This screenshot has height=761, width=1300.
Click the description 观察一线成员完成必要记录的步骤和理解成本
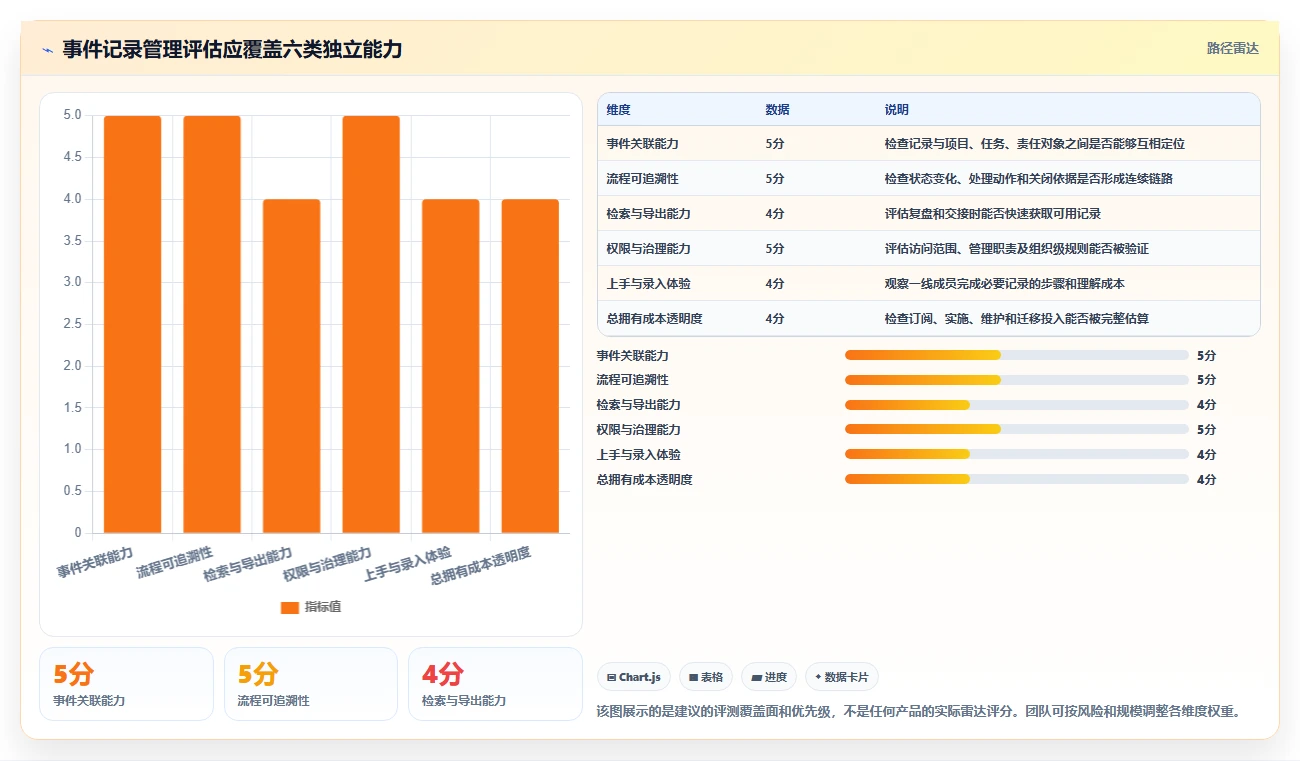(x=1004, y=284)
